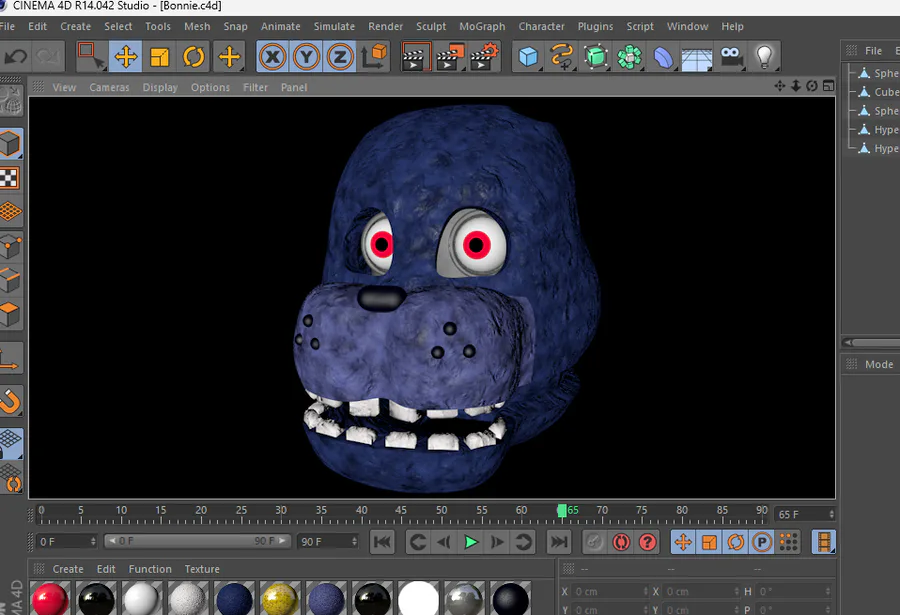Click the Render Settings clapperboard icon
Screen dimensions: 900x615
pyautogui.click(x=484, y=57)
